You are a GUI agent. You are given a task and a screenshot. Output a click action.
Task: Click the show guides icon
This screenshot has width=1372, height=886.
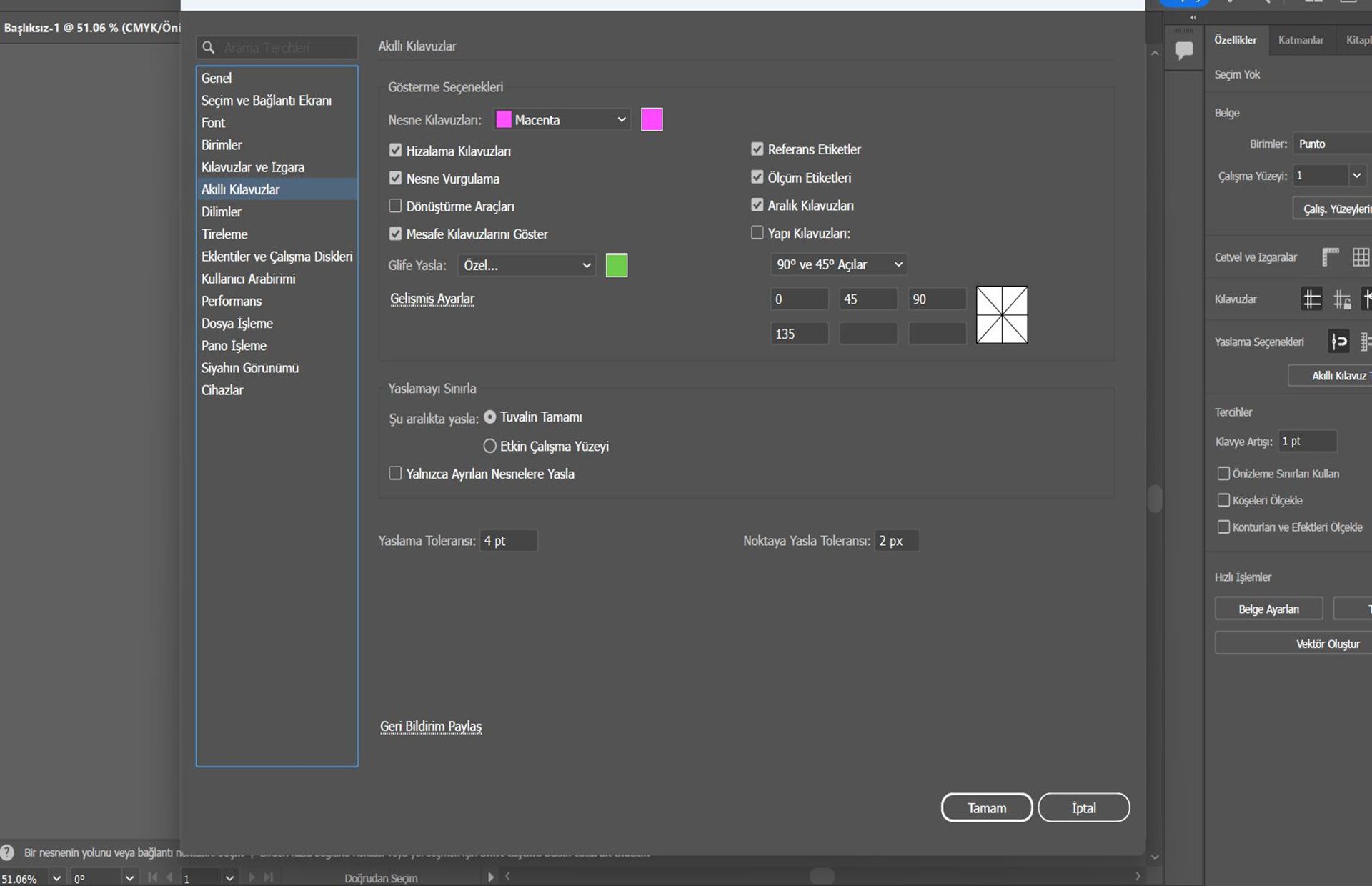(x=1312, y=299)
